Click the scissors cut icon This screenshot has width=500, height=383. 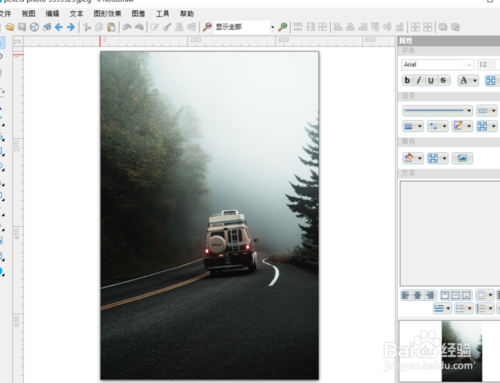[87, 27]
